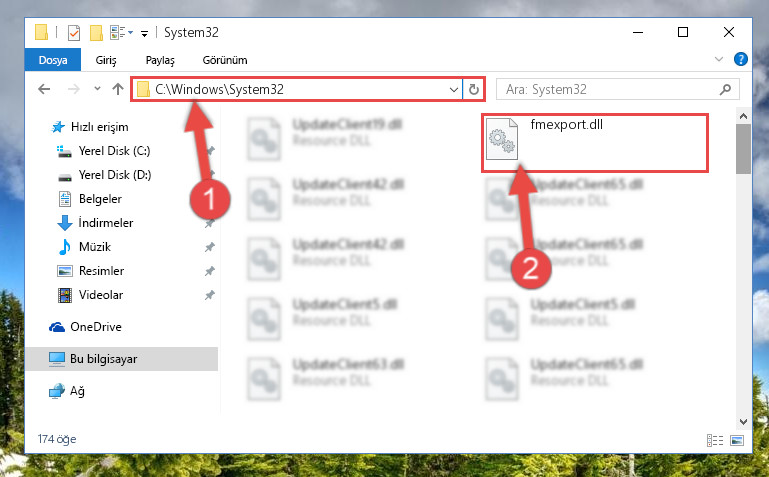Unpin Müzik from quick access
Viewport: 769px width, 477px height.
[209, 247]
